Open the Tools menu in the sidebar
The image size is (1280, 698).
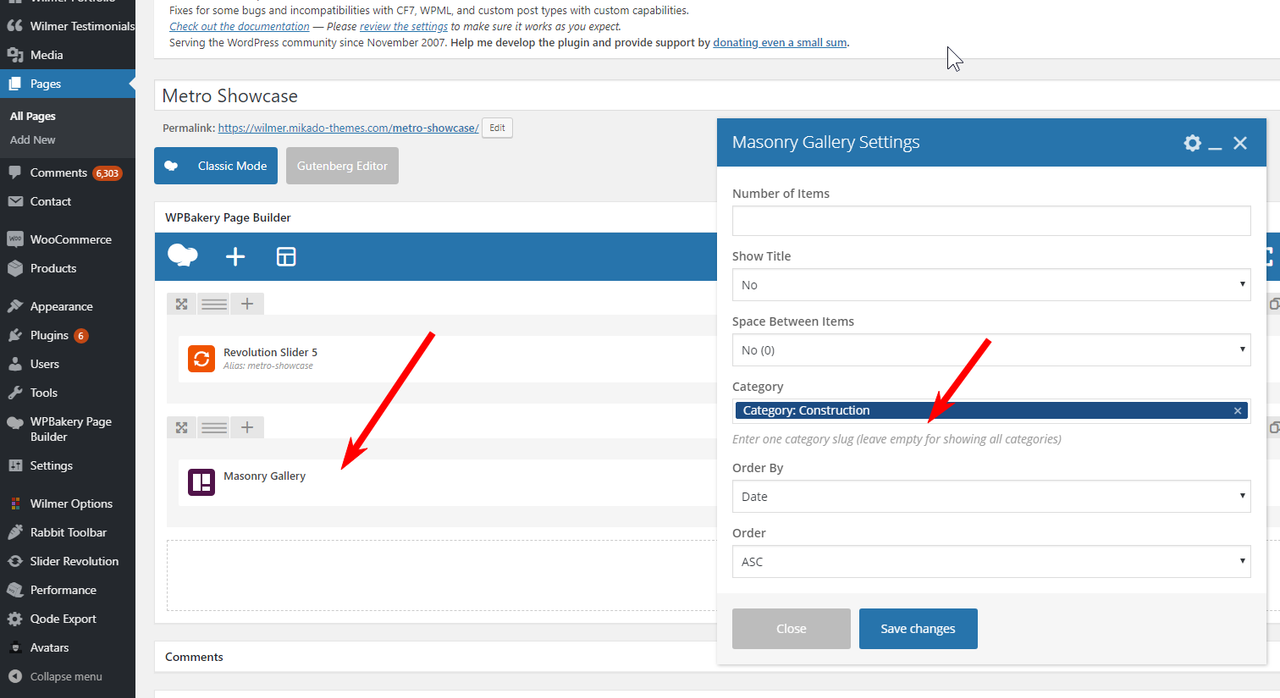(x=67, y=393)
